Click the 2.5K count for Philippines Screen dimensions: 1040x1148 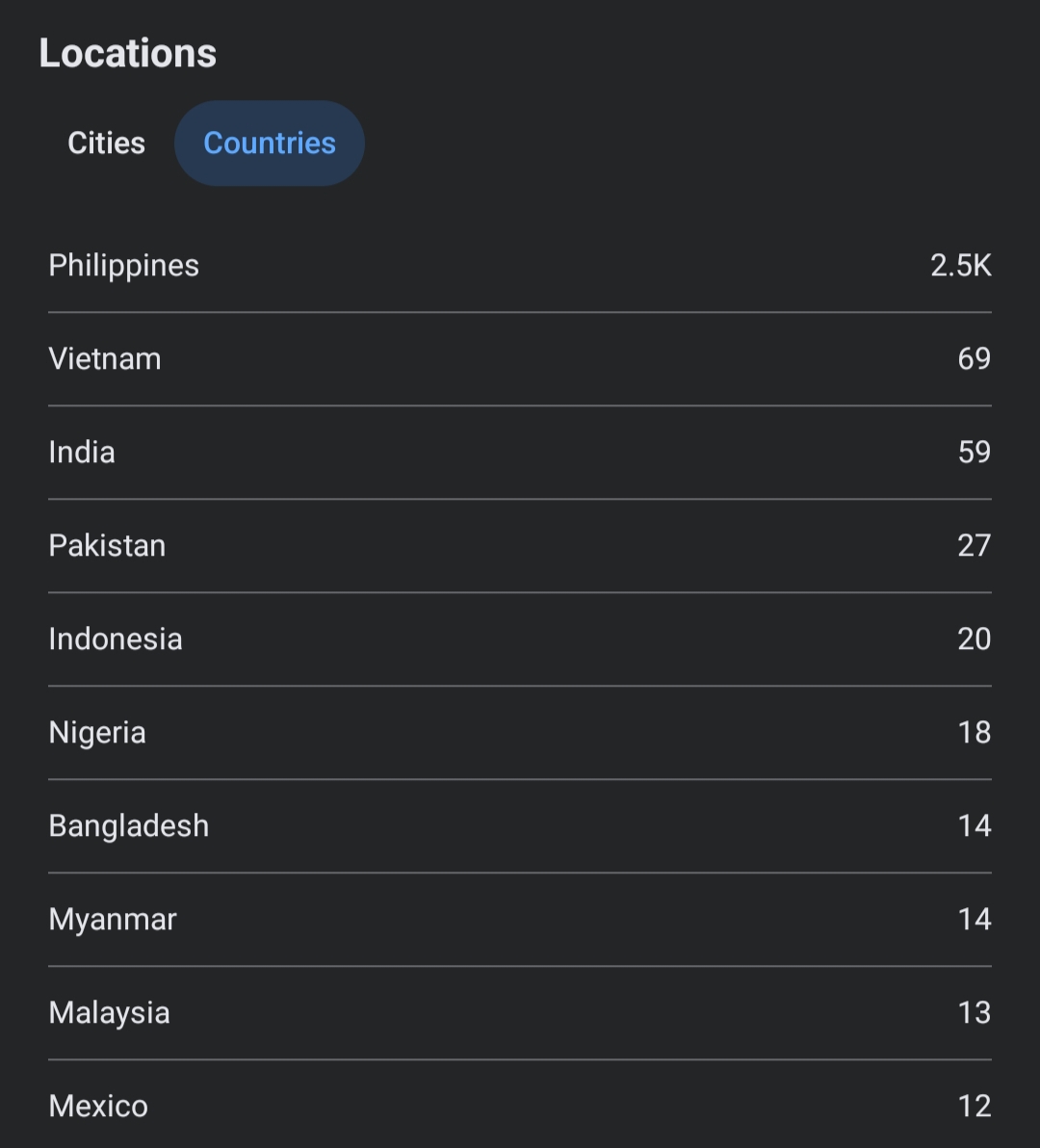[x=961, y=266]
